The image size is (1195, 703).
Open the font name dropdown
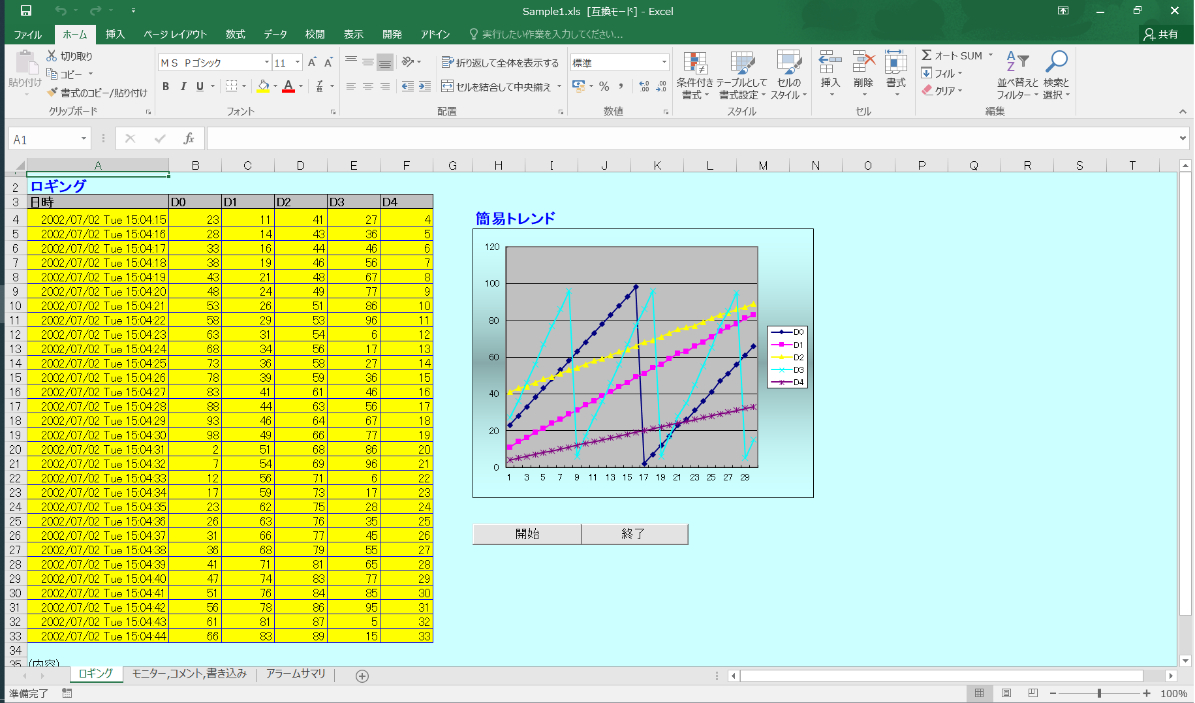click(267, 62)
